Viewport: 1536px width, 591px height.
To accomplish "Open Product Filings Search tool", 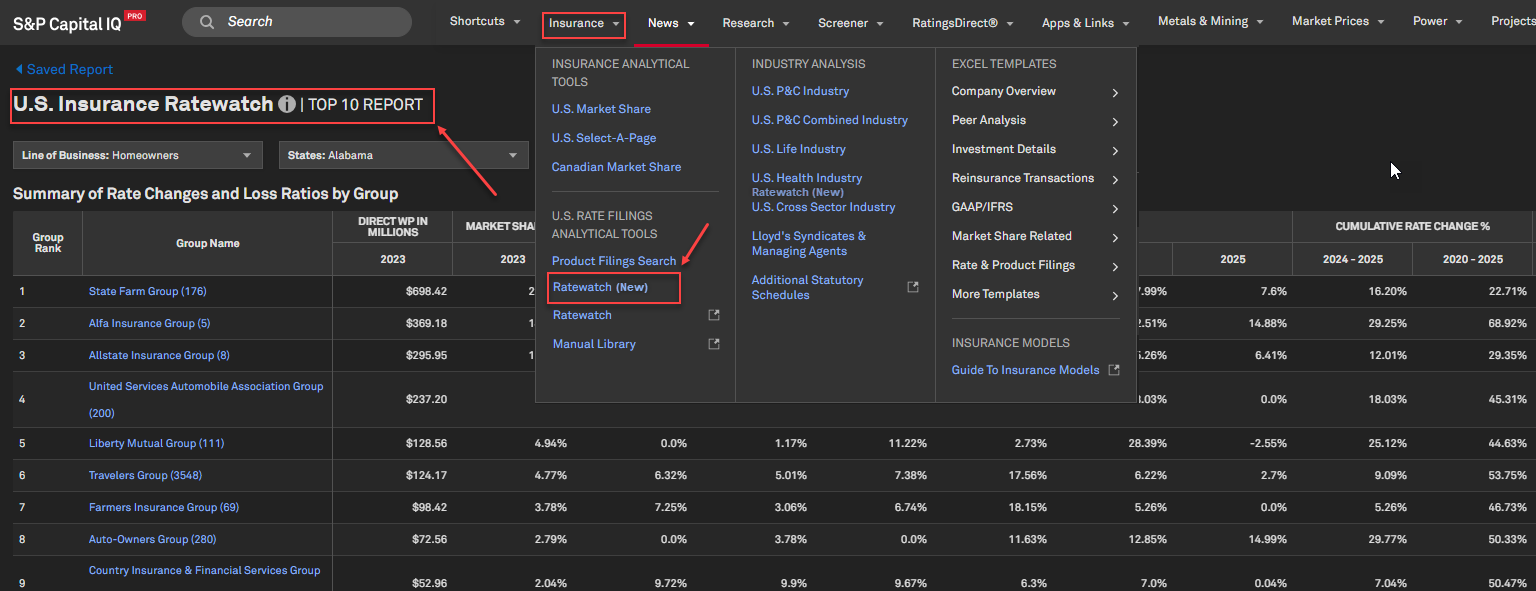I will pos(614,261).
